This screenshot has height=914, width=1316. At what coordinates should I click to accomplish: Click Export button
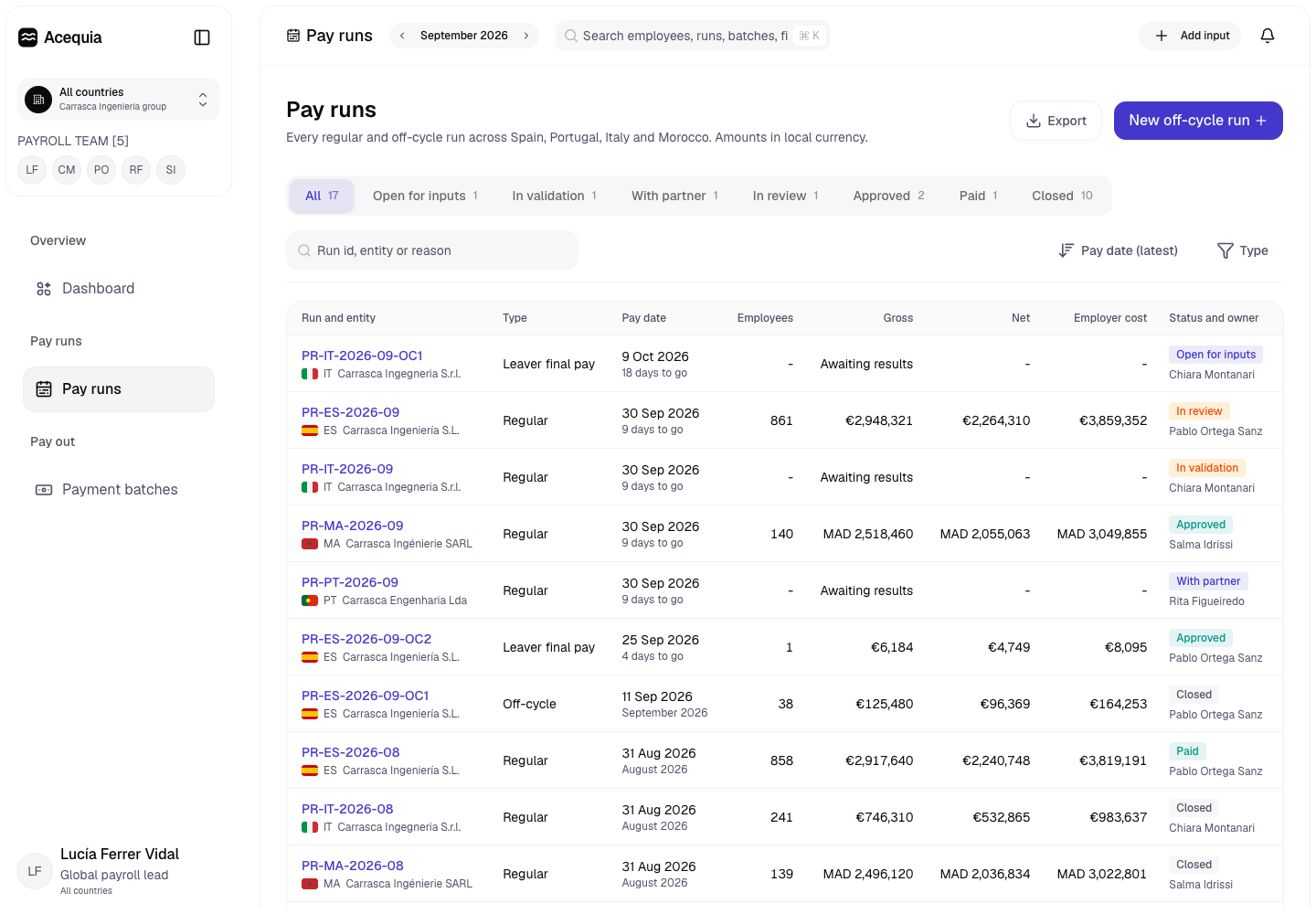(x=1056, y=121)
